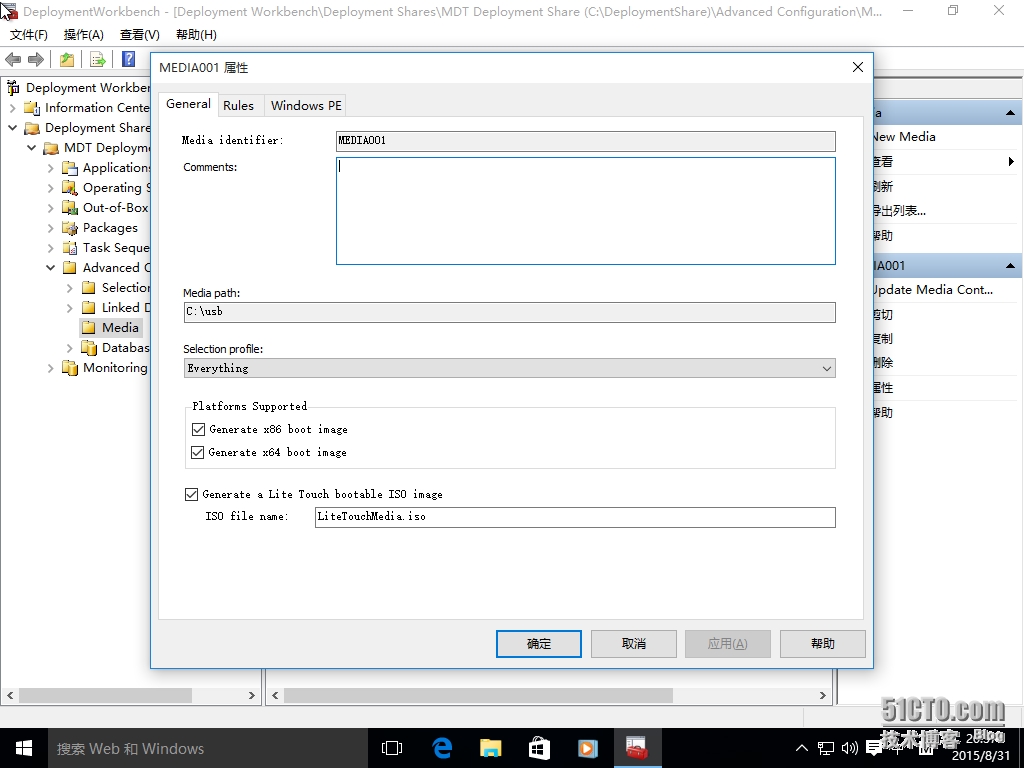Open Windows Store from taskbar

[539, 748]
